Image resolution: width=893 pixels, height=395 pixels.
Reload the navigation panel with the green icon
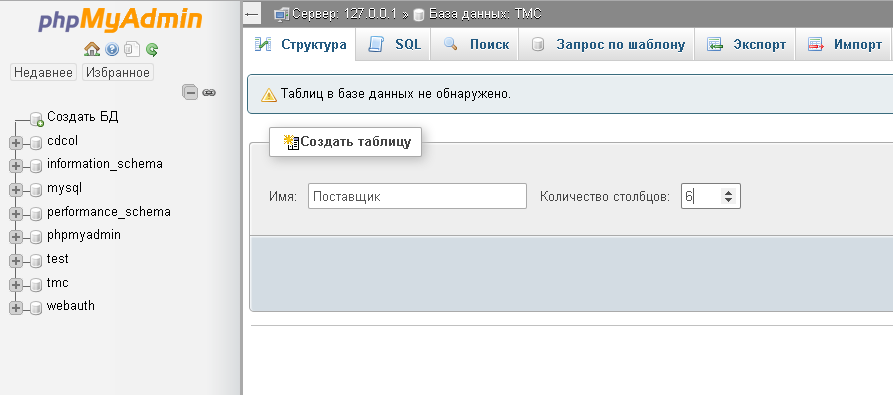[x=151, y=50]
